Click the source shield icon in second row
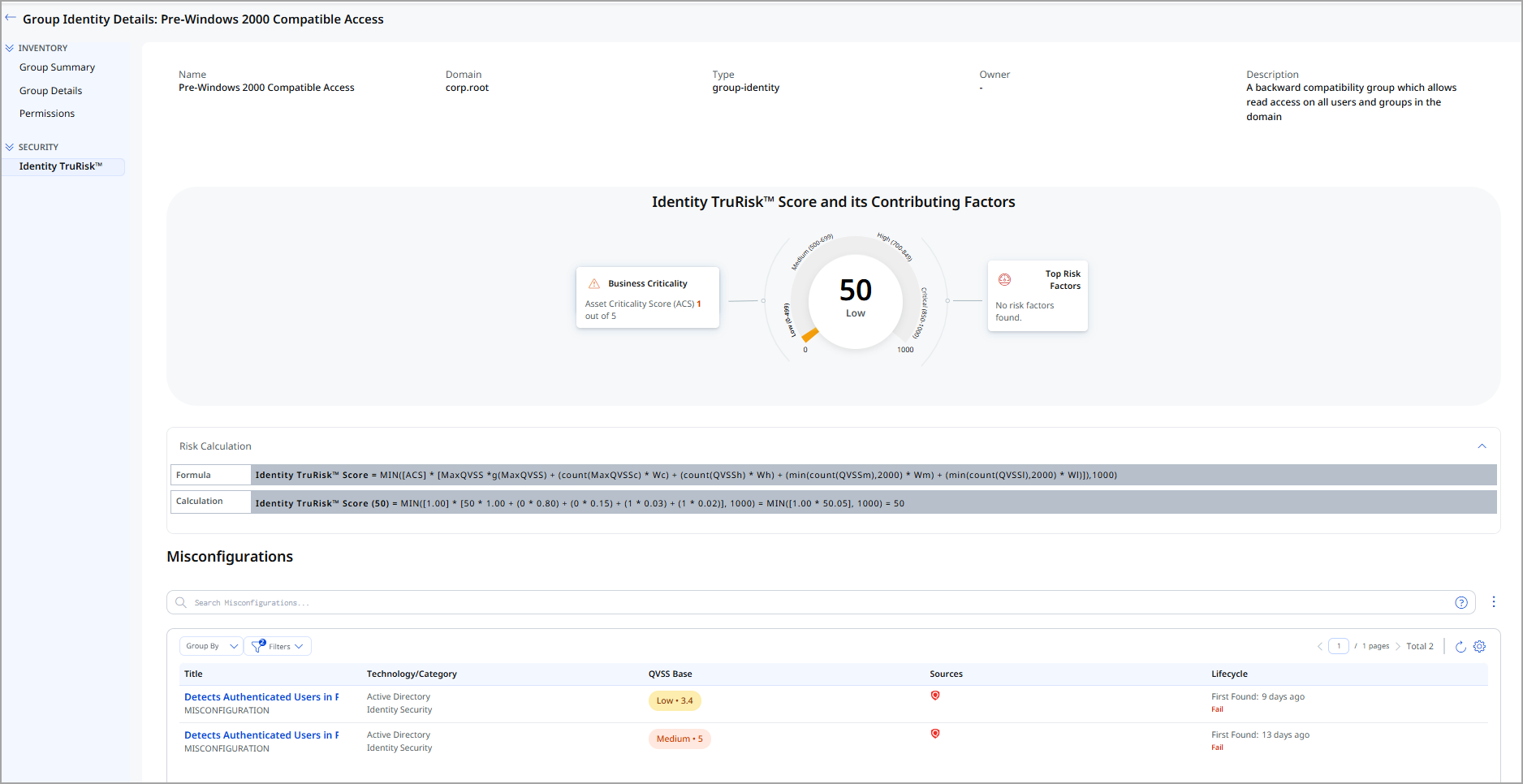 tap(935, 734)
